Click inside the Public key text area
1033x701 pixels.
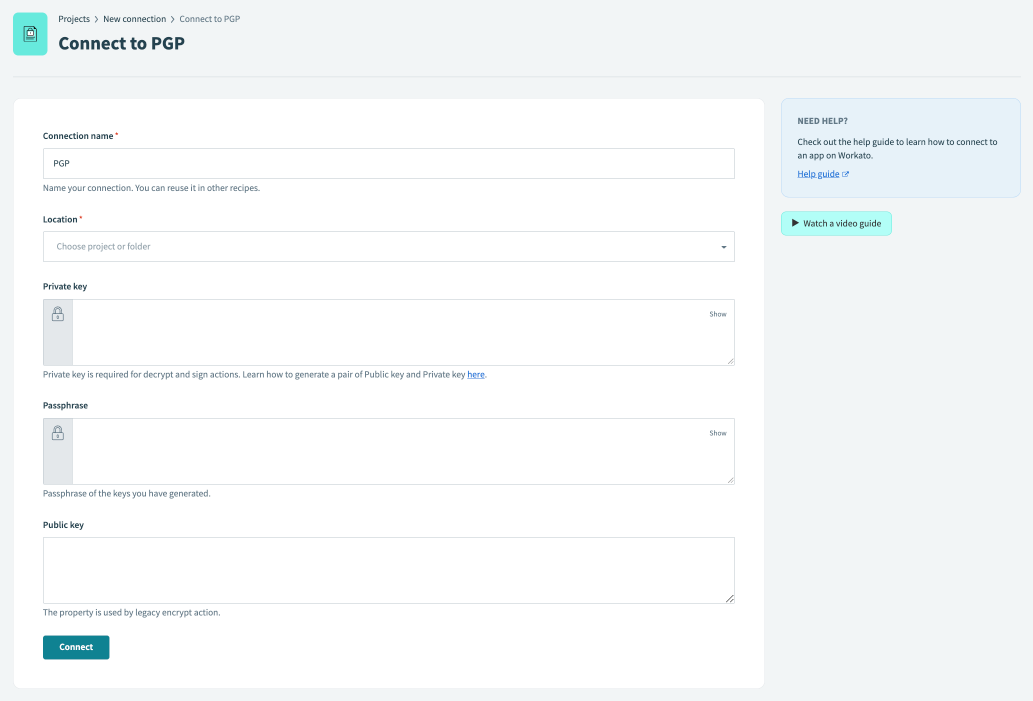(x=388, y=570)
